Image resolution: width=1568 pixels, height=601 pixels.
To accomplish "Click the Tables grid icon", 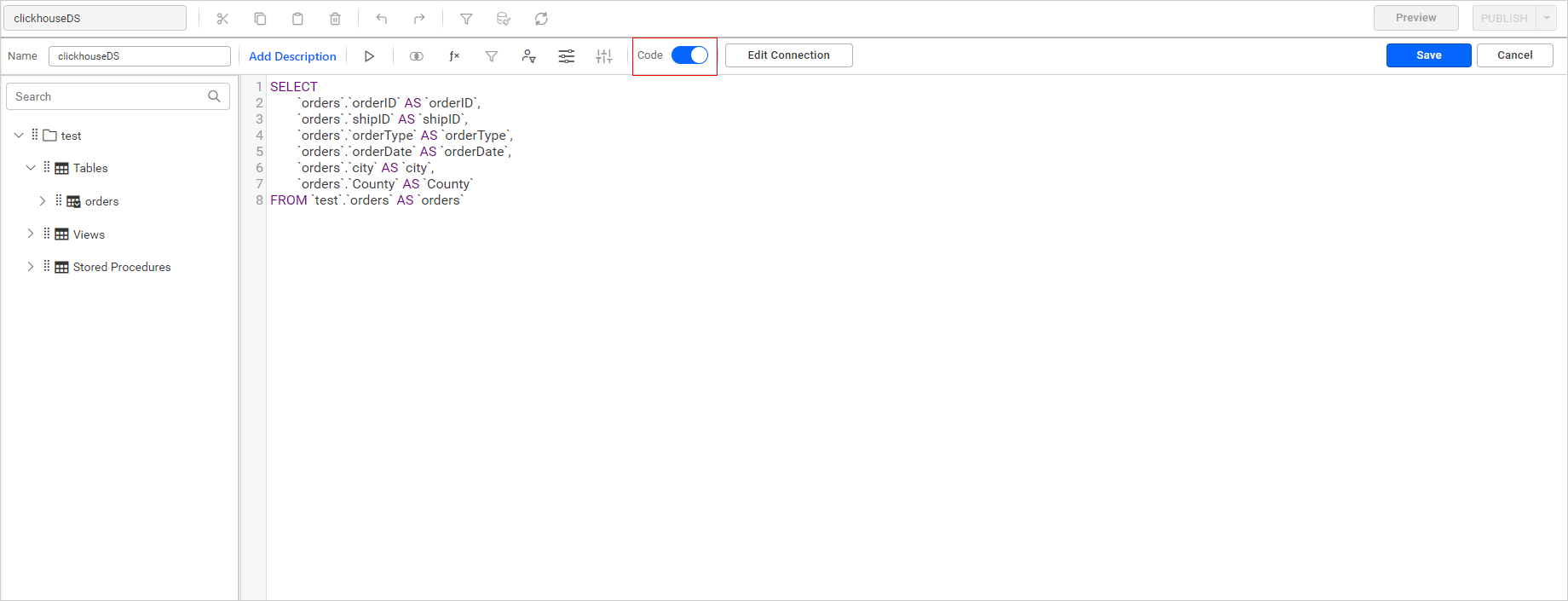I will [61, 169].
